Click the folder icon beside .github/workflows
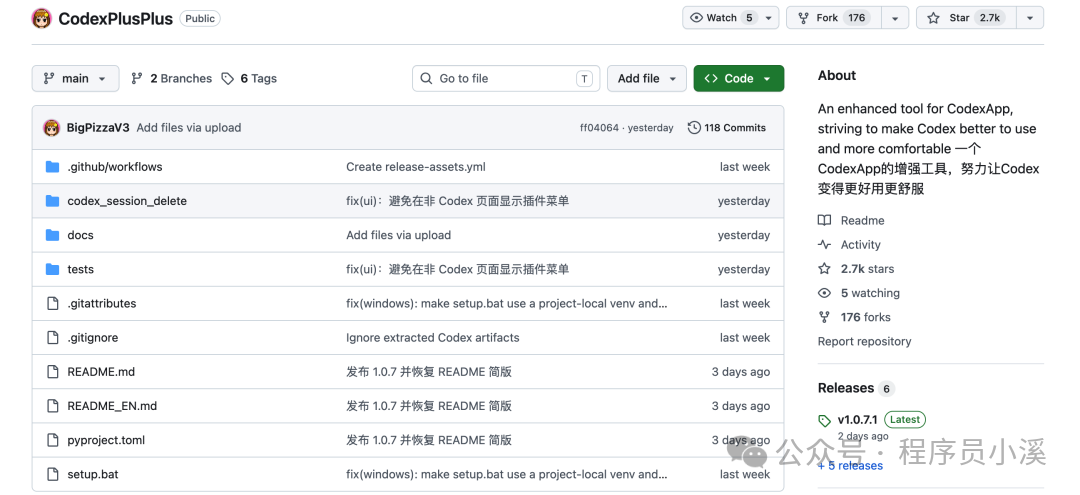This screenshot has width=1080, height=495. [52, 167]
